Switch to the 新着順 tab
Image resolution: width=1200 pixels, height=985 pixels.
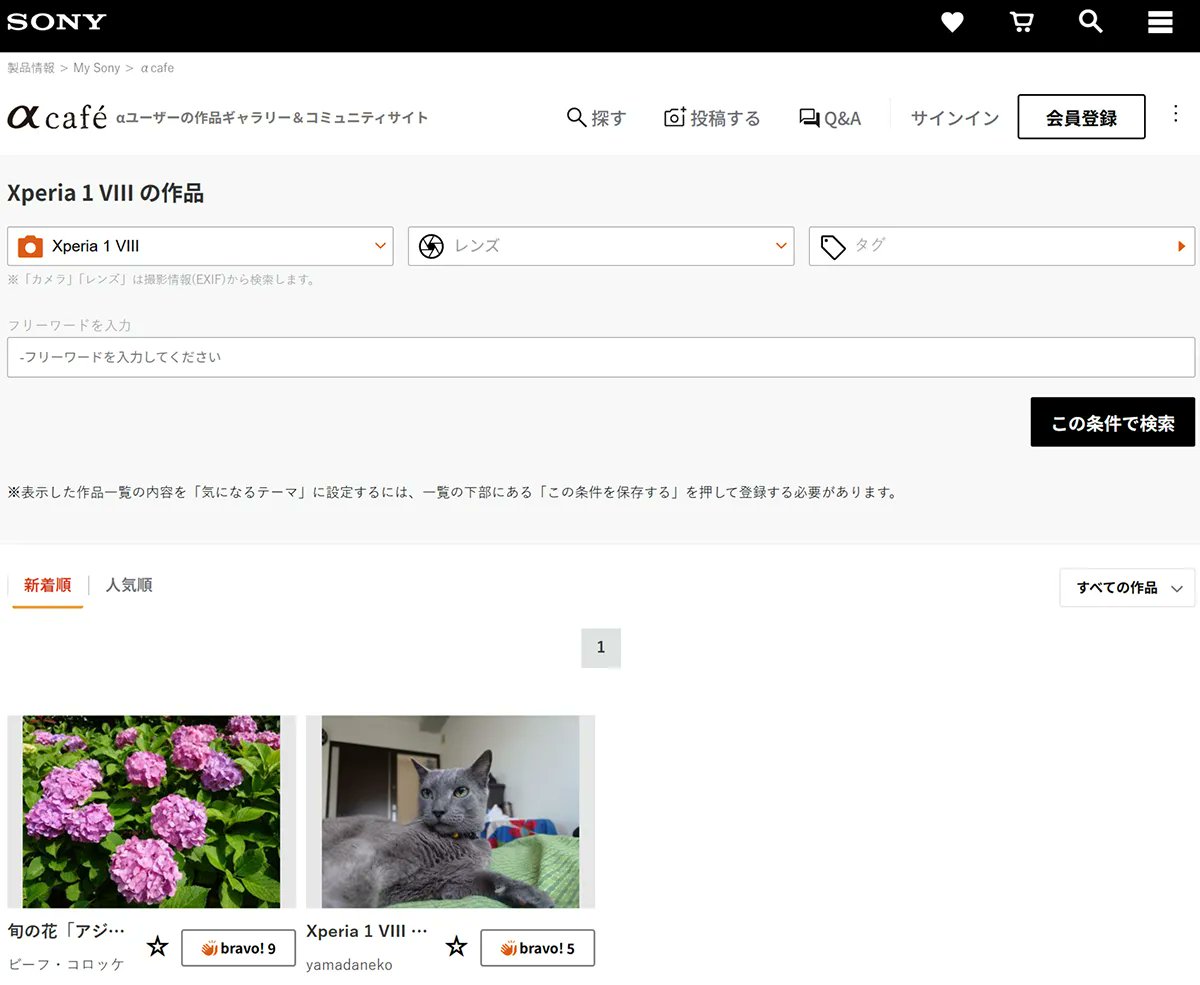(48, 585)
